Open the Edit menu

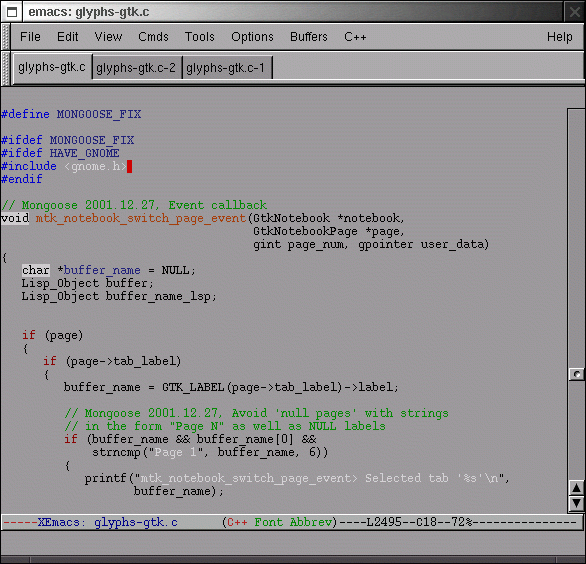tap(67, 37)
